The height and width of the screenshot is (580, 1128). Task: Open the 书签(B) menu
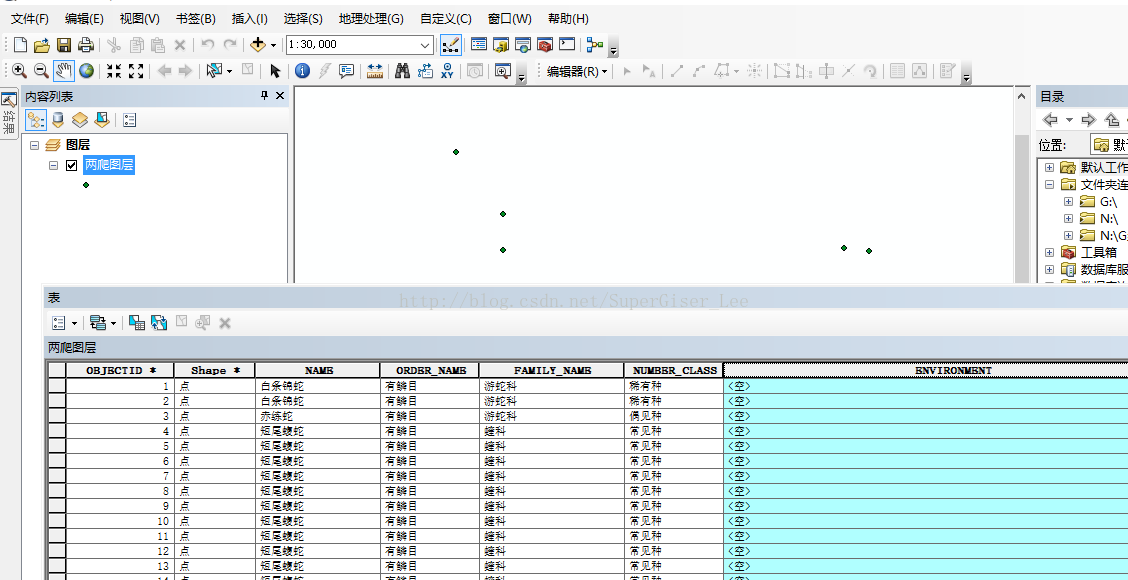(196, 19)
